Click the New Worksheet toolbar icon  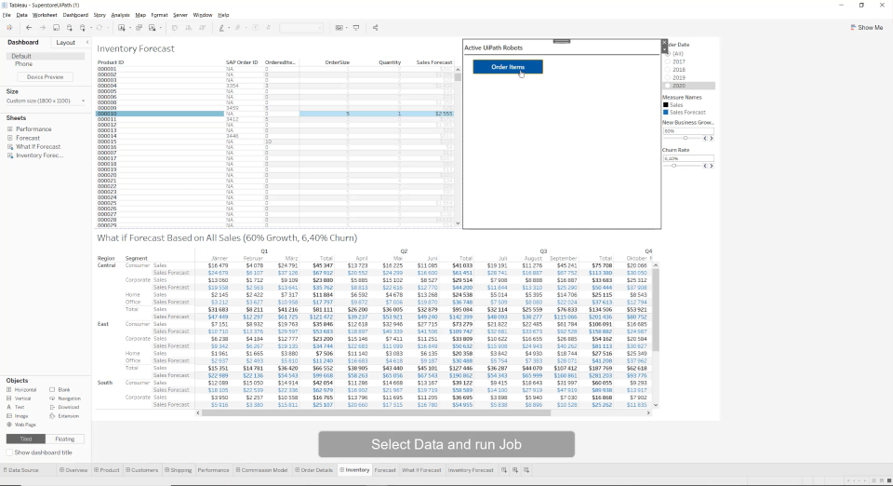[121, 27]
